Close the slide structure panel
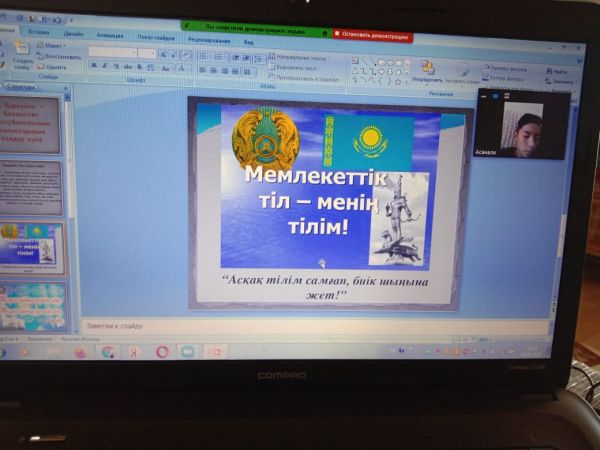This screenshot has width=600, height=450. [67, 88]
